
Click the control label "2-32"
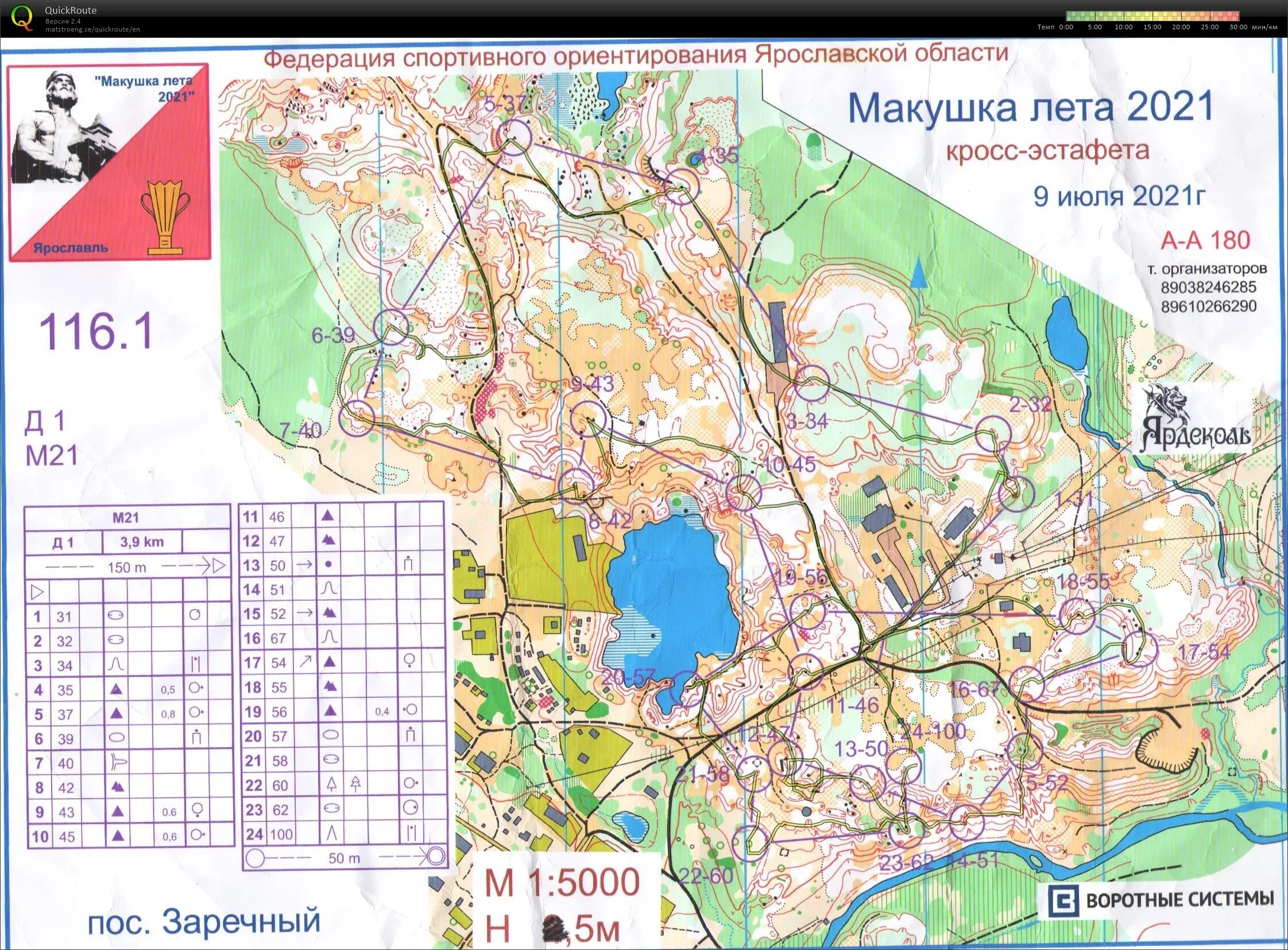(1030, 404)
